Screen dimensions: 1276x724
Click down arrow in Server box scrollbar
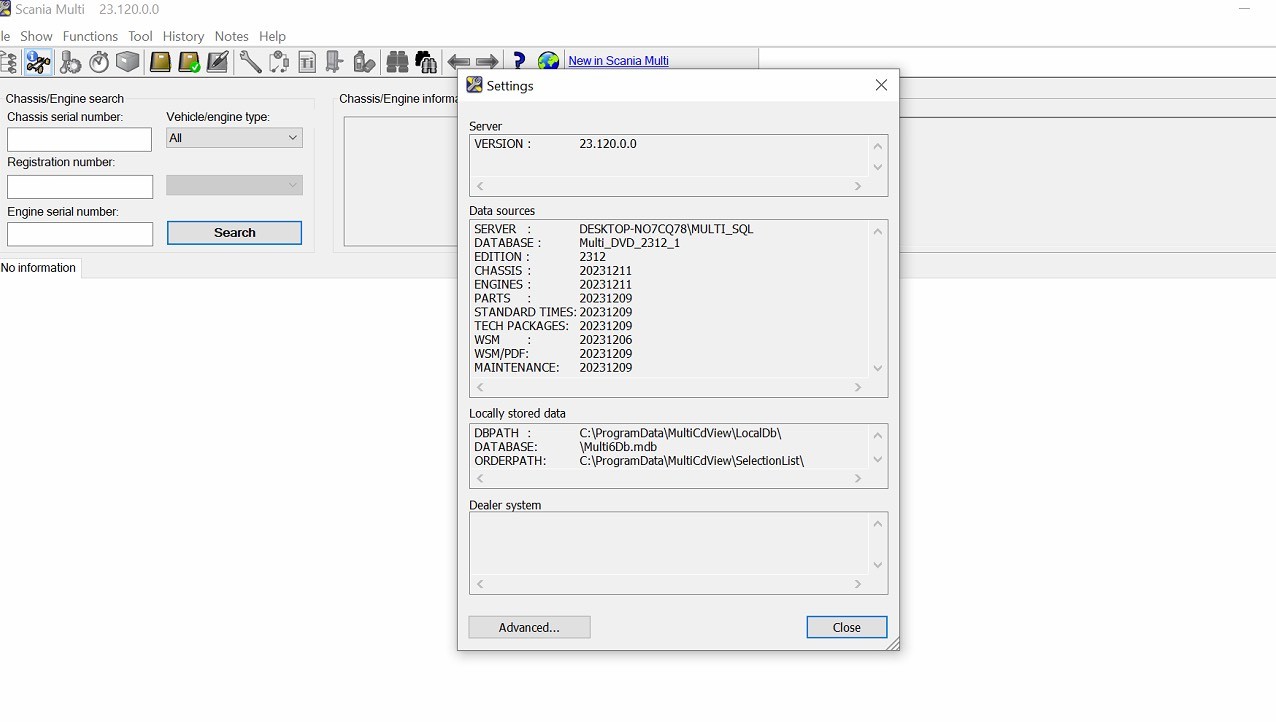point(877,167)
